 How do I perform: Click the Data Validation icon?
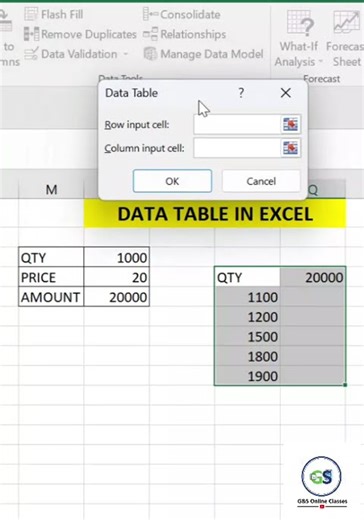pyautogui.click(x=31, y=54)
